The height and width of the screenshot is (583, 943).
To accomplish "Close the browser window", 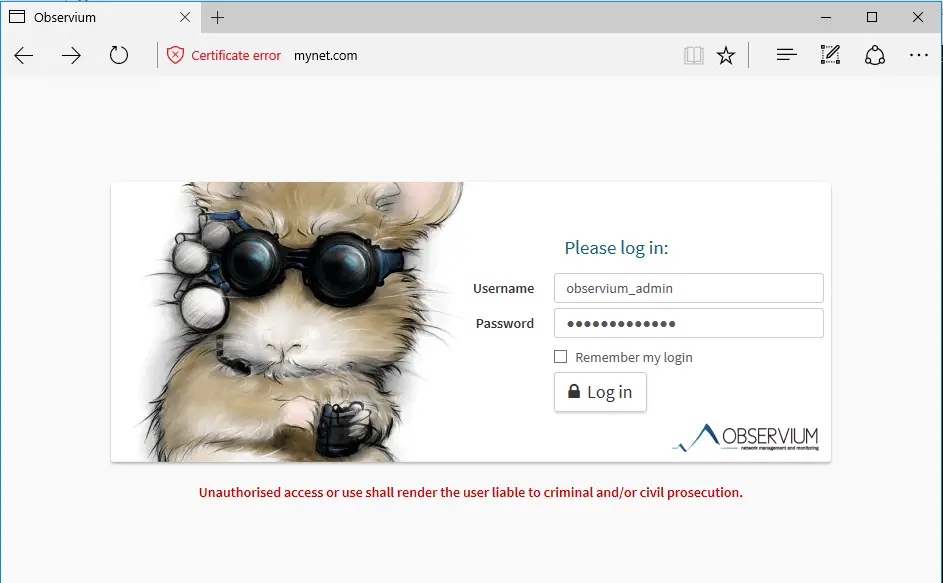I will tap(918, 17).
